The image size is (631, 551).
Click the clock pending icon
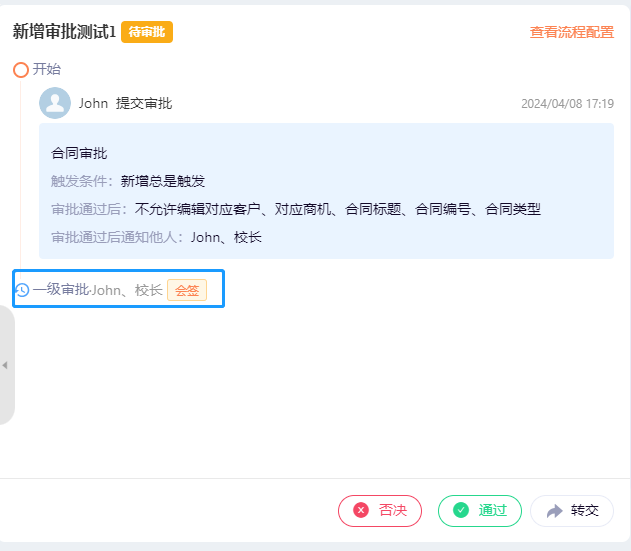point(22,290)
